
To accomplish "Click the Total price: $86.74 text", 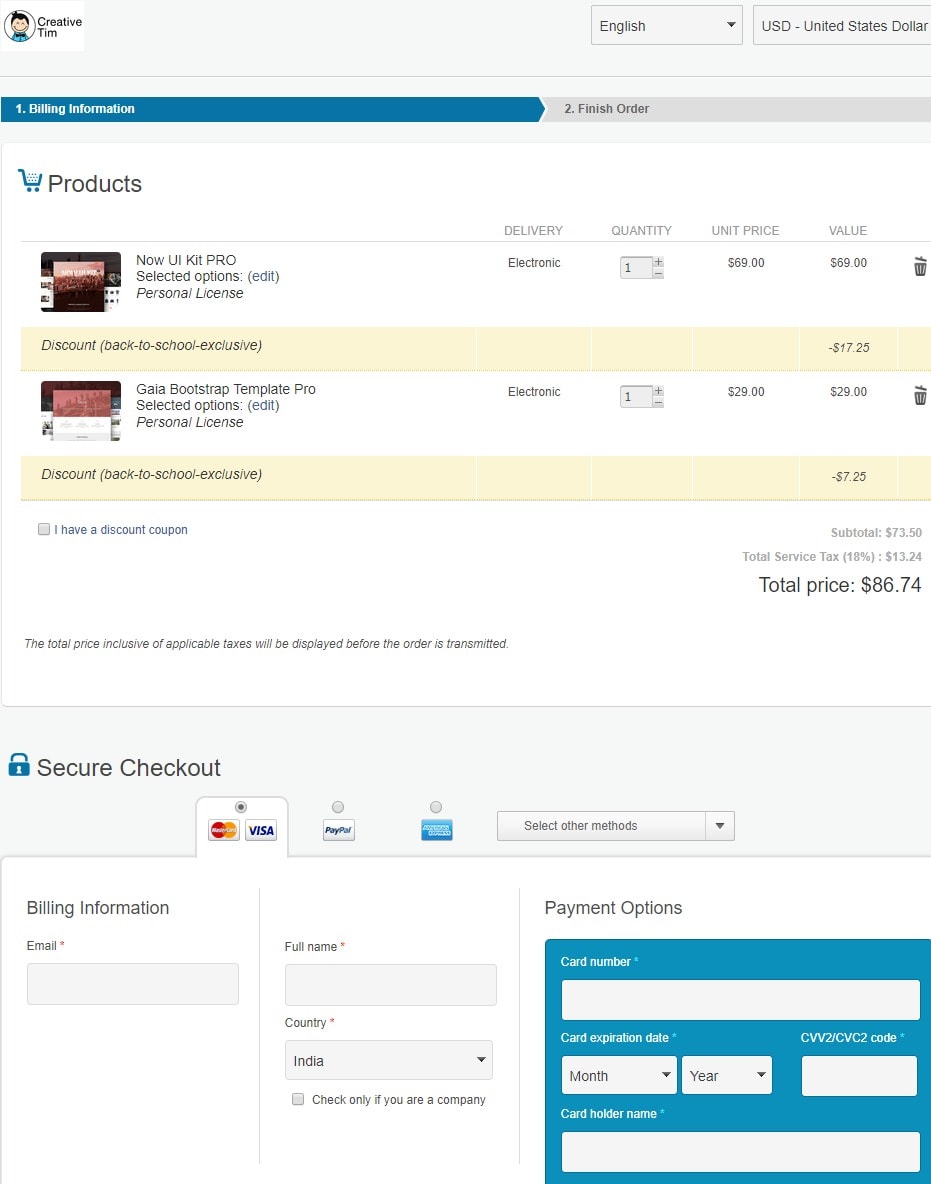I will [840, 585].
